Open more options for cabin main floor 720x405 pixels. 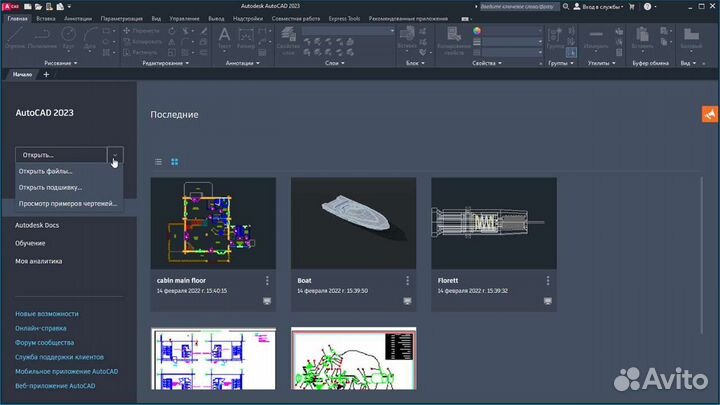tap(267, 281)
